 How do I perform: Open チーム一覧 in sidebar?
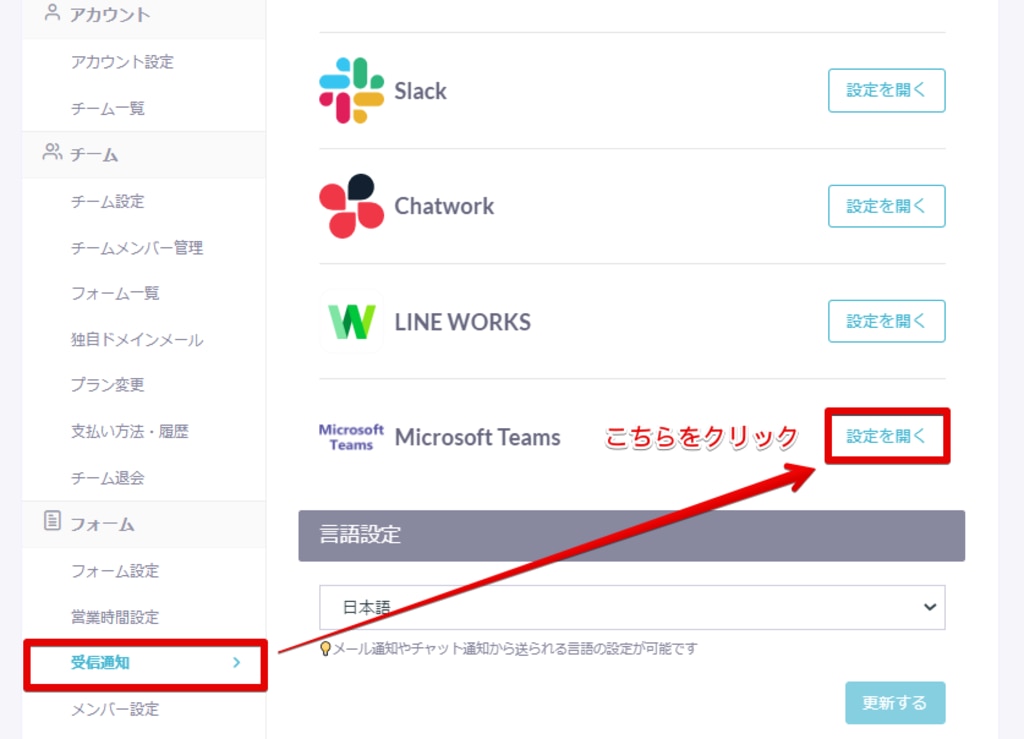coord(108,108)
